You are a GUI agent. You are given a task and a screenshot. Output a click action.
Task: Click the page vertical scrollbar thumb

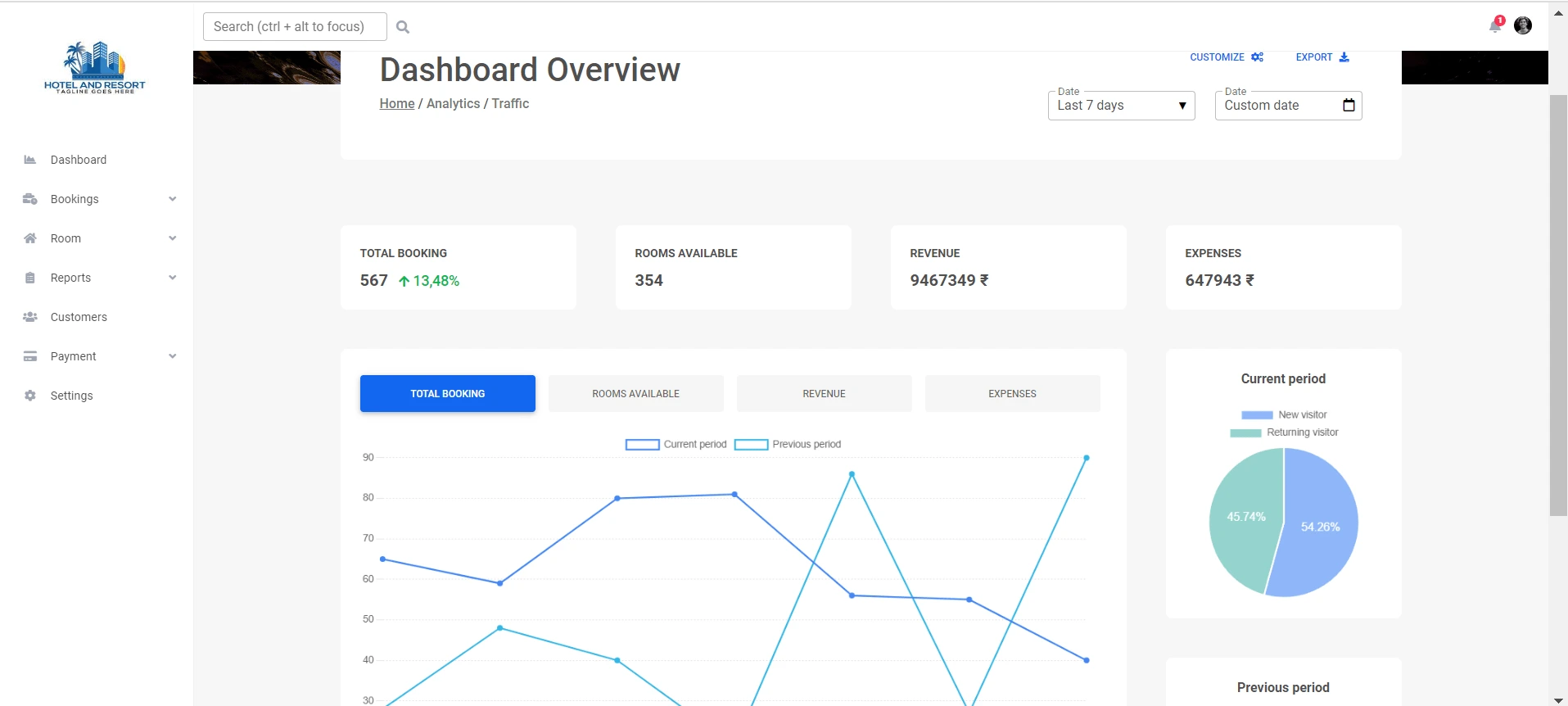pyautogui.click(x=1558, y=305)
